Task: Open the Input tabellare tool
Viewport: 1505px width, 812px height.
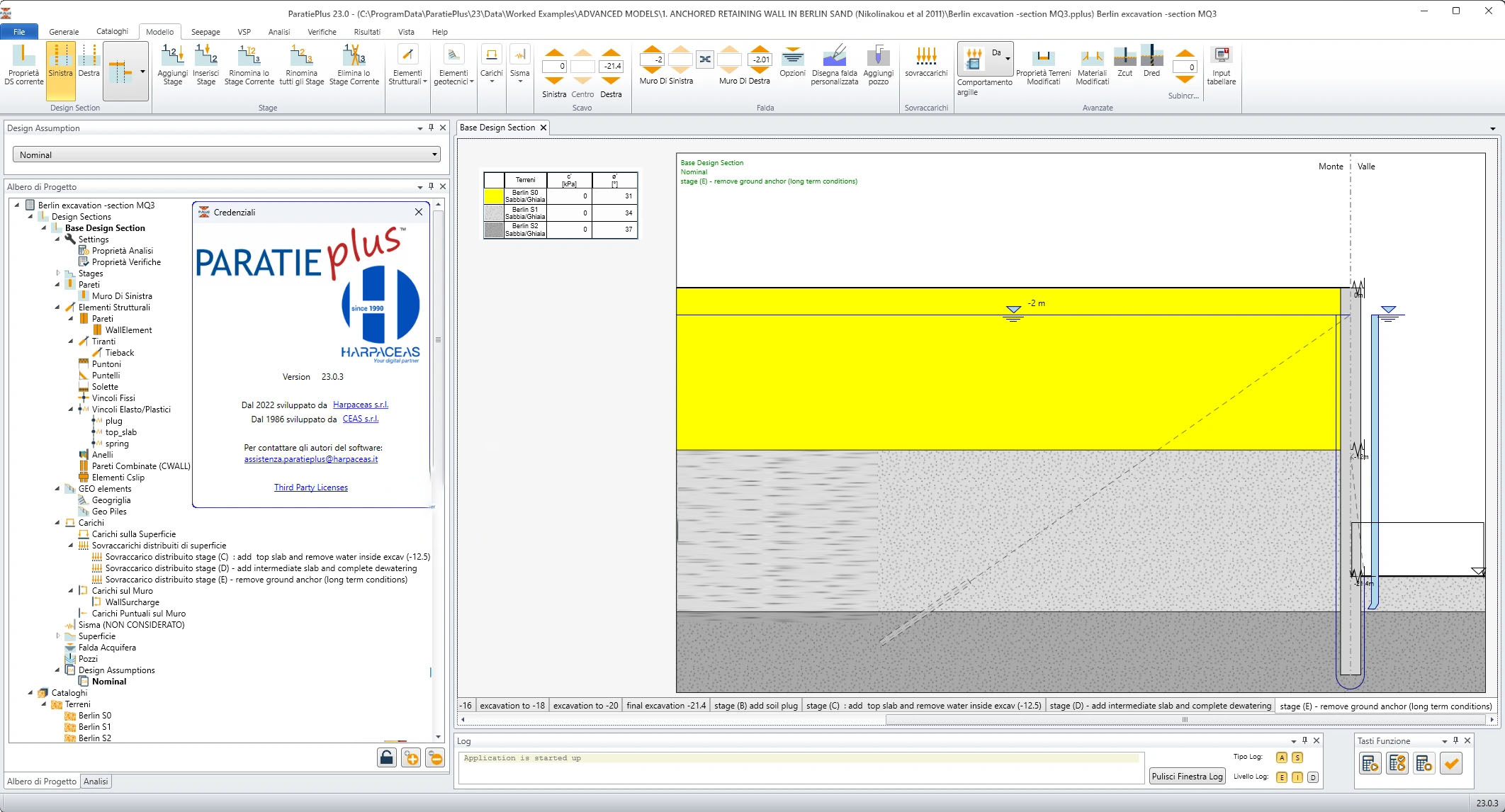Action: (x=1221, y=55)
